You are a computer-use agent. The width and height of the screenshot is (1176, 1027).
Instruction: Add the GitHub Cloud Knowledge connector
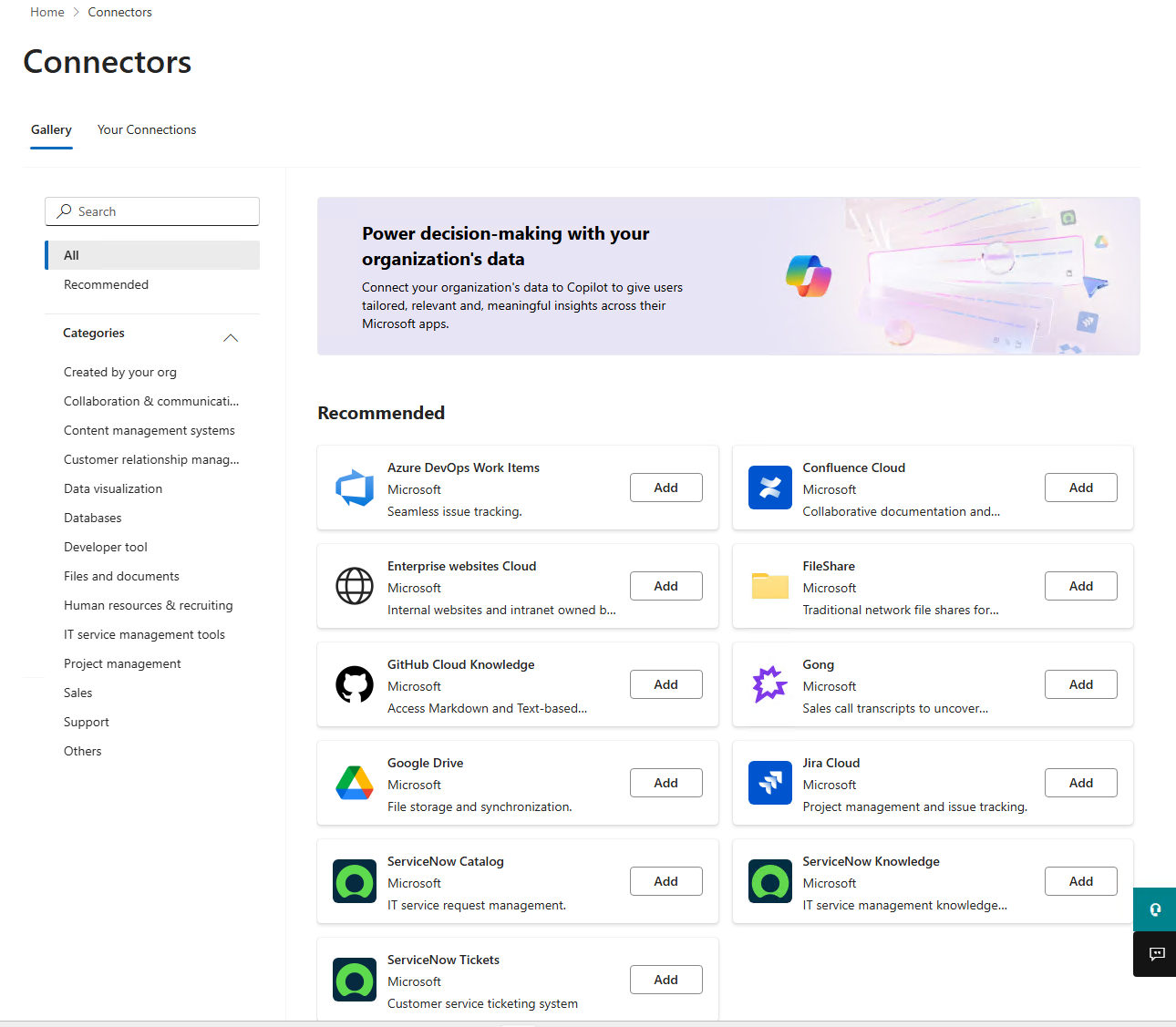click(x=666, y=684)
